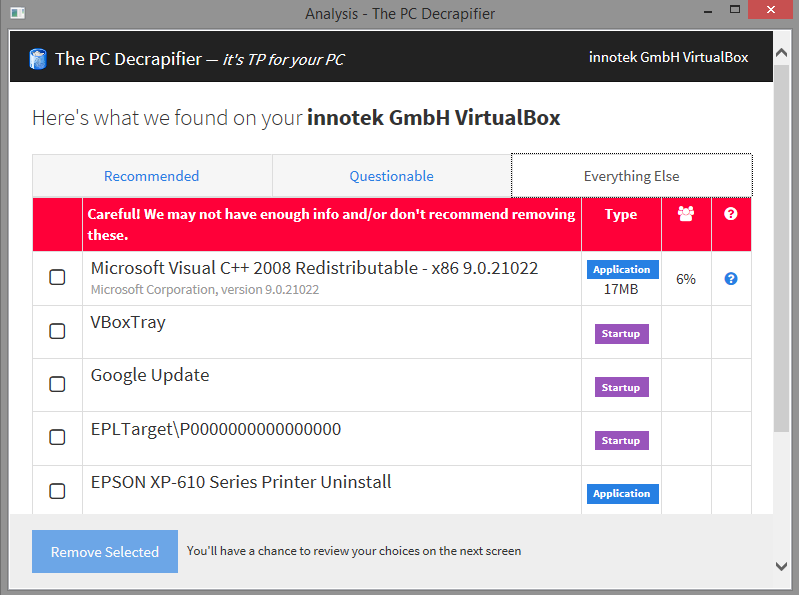Image resolution: width=799 pixels, height=595 pixels.
Task: Click scrollbar down arrow
Action: (781, 566)
